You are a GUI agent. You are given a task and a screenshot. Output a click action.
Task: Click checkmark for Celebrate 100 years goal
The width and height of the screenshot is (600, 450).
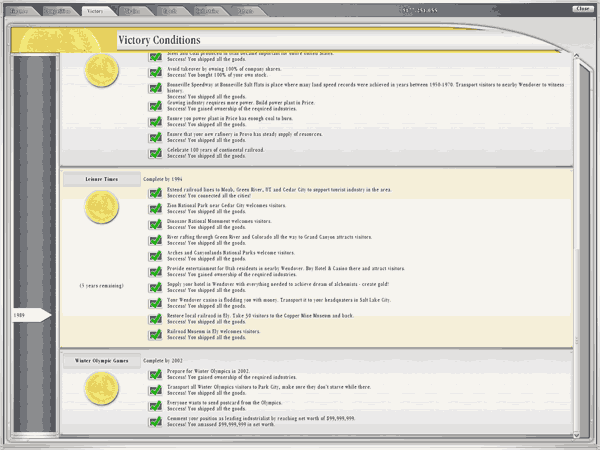[155, 153]
